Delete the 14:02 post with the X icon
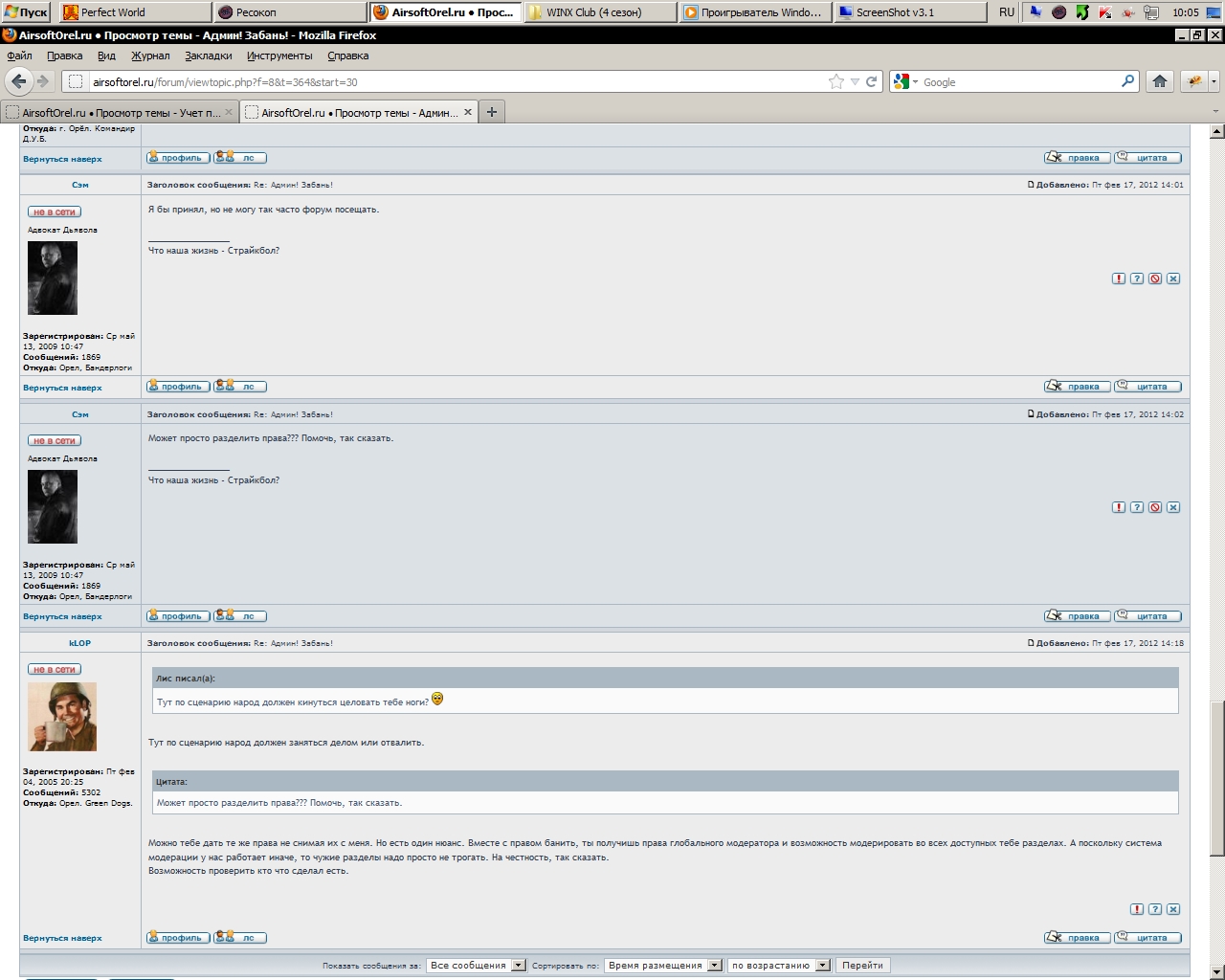The height and width of the screenshot is (980, 1225). [1173, 507]
